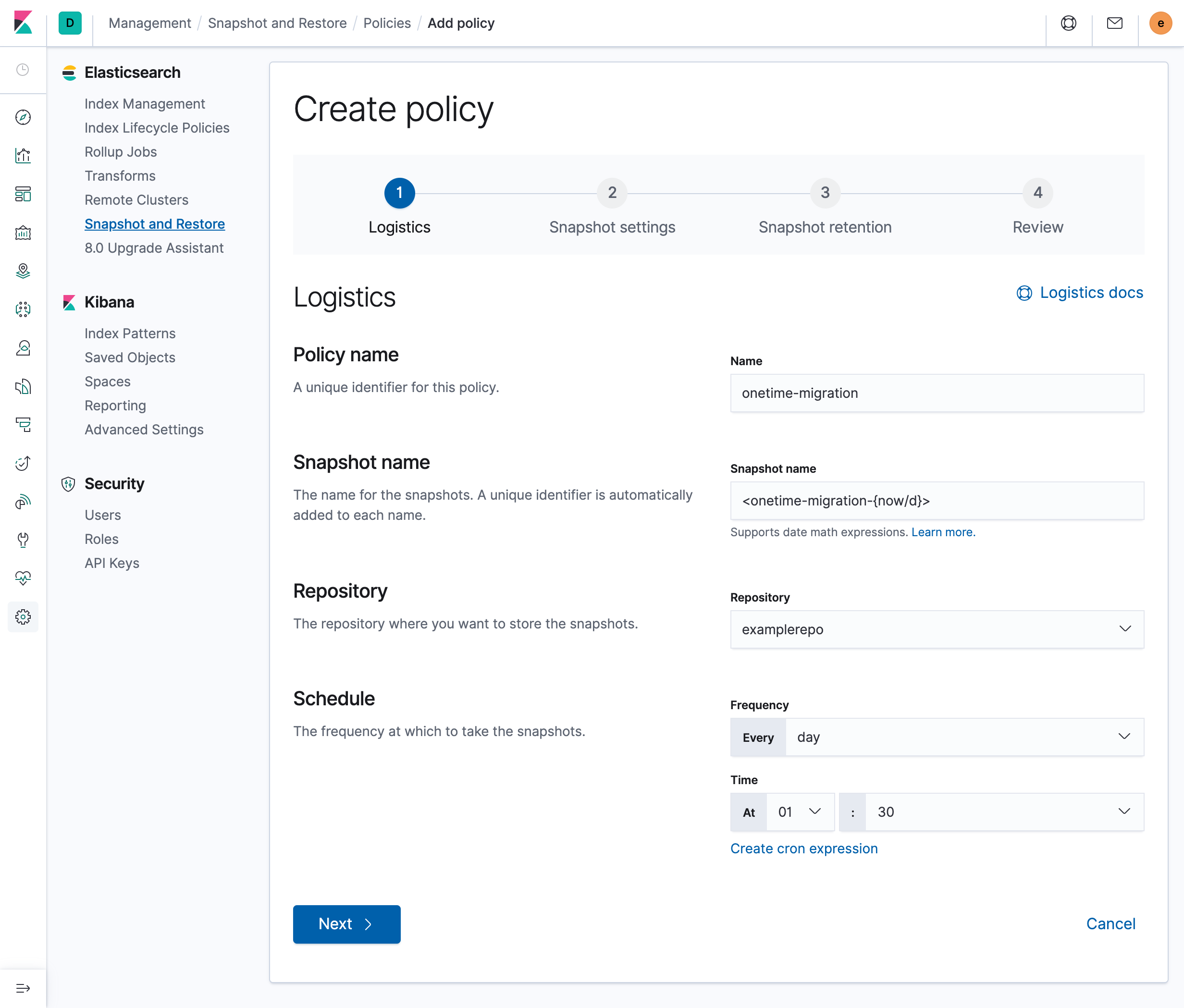
Task: Click the Snapshot retention step 3 tab
Action: click(x=826, y=204)
